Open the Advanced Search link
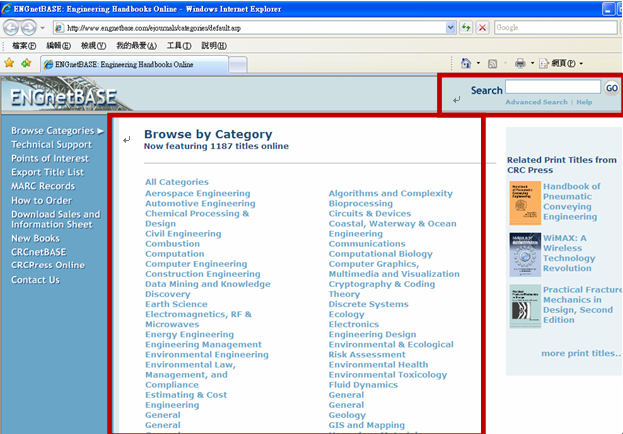The width and height of the screenshot is (623, 434). pyautogui.click(x=536, y=102)
